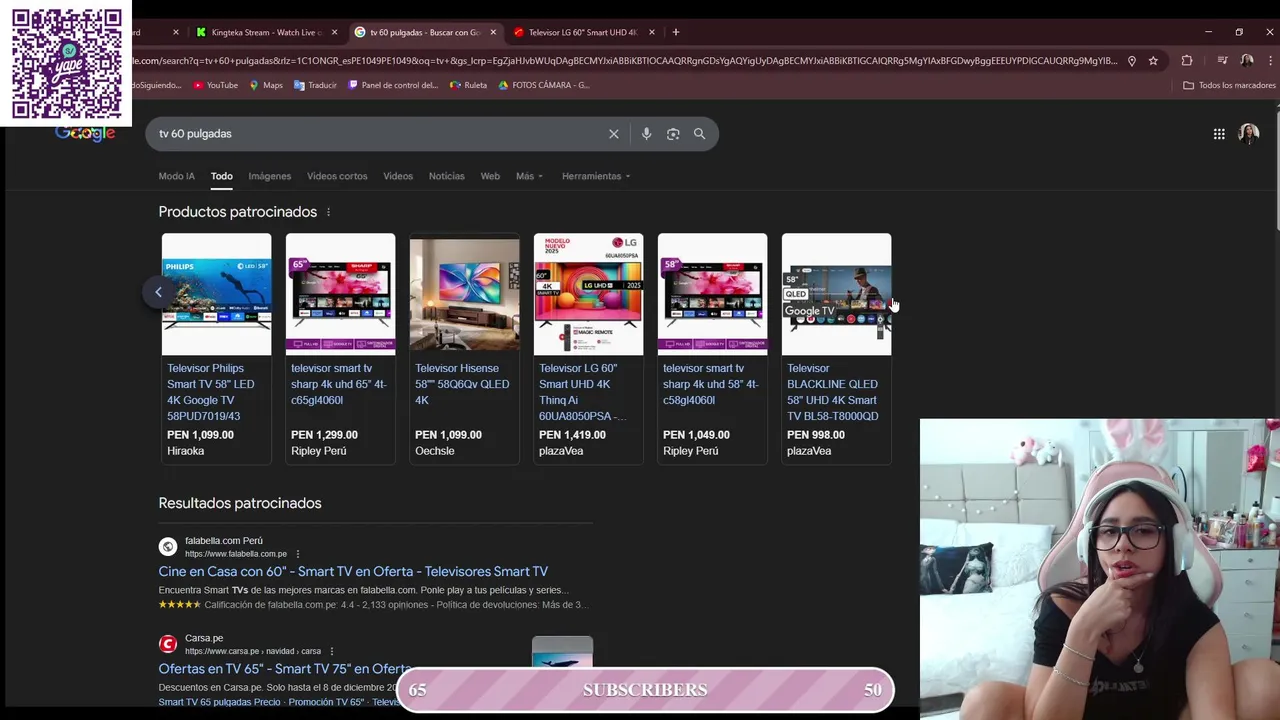
Task: Close the Kingteka Stream tab
Action: click(334, 32)
